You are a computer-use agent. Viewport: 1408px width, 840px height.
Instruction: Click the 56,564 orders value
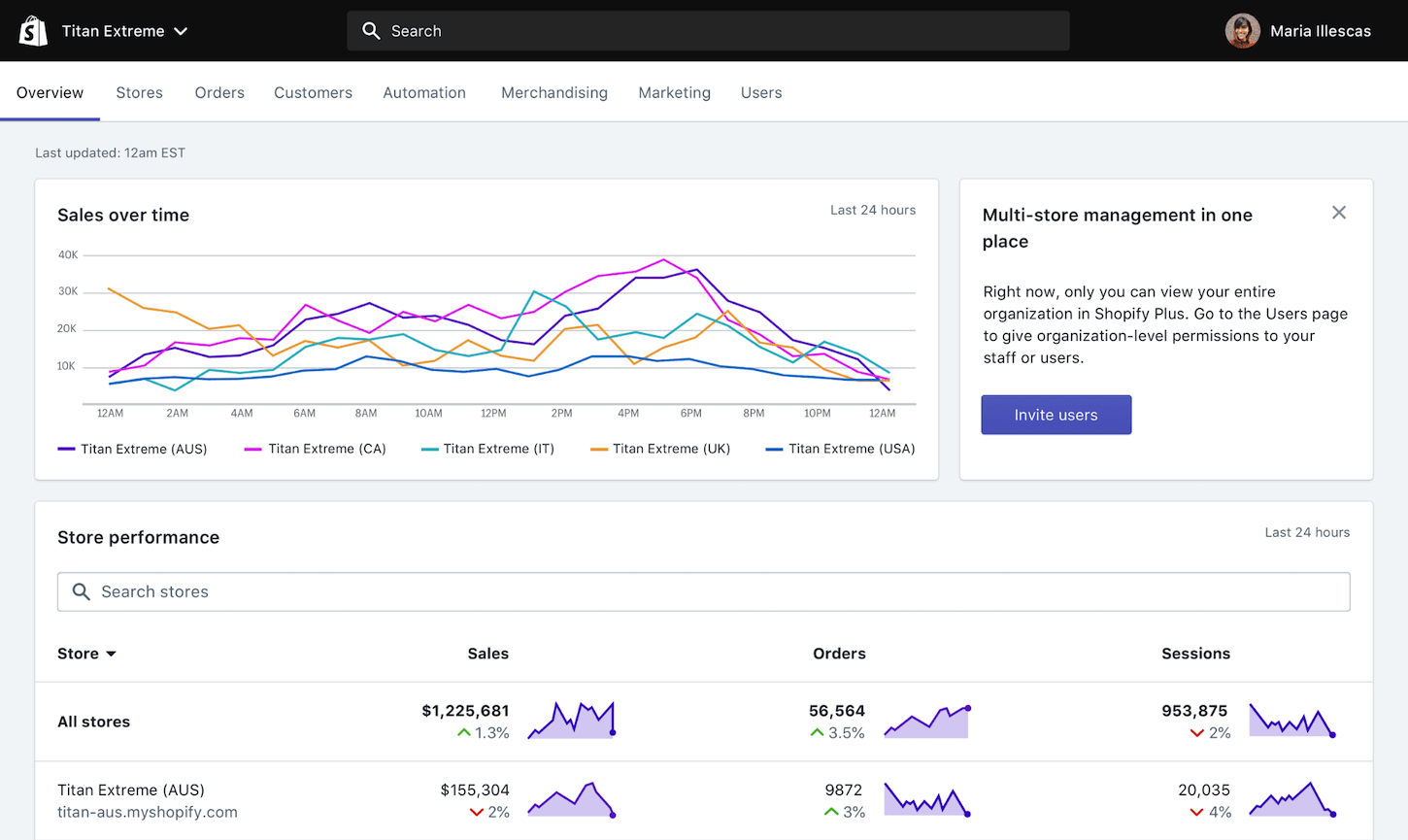point(837,711)
